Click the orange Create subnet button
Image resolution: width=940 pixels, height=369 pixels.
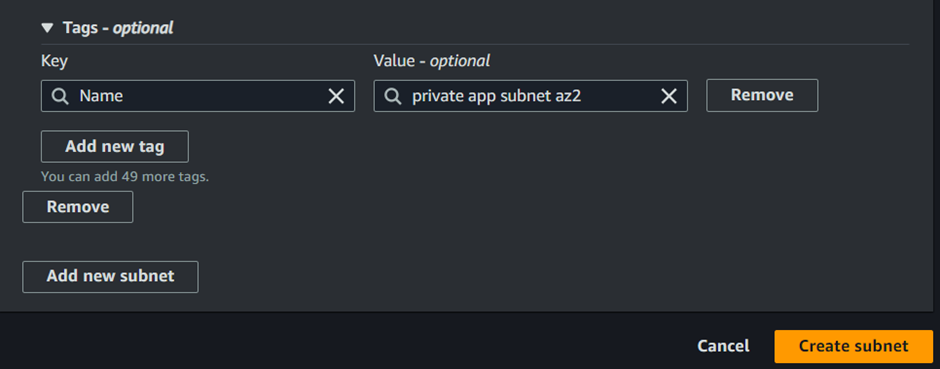(x=854, y=346)
